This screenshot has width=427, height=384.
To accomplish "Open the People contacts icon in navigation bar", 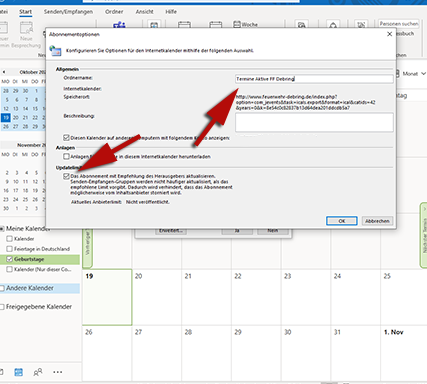I will click(x=38, y=372).
